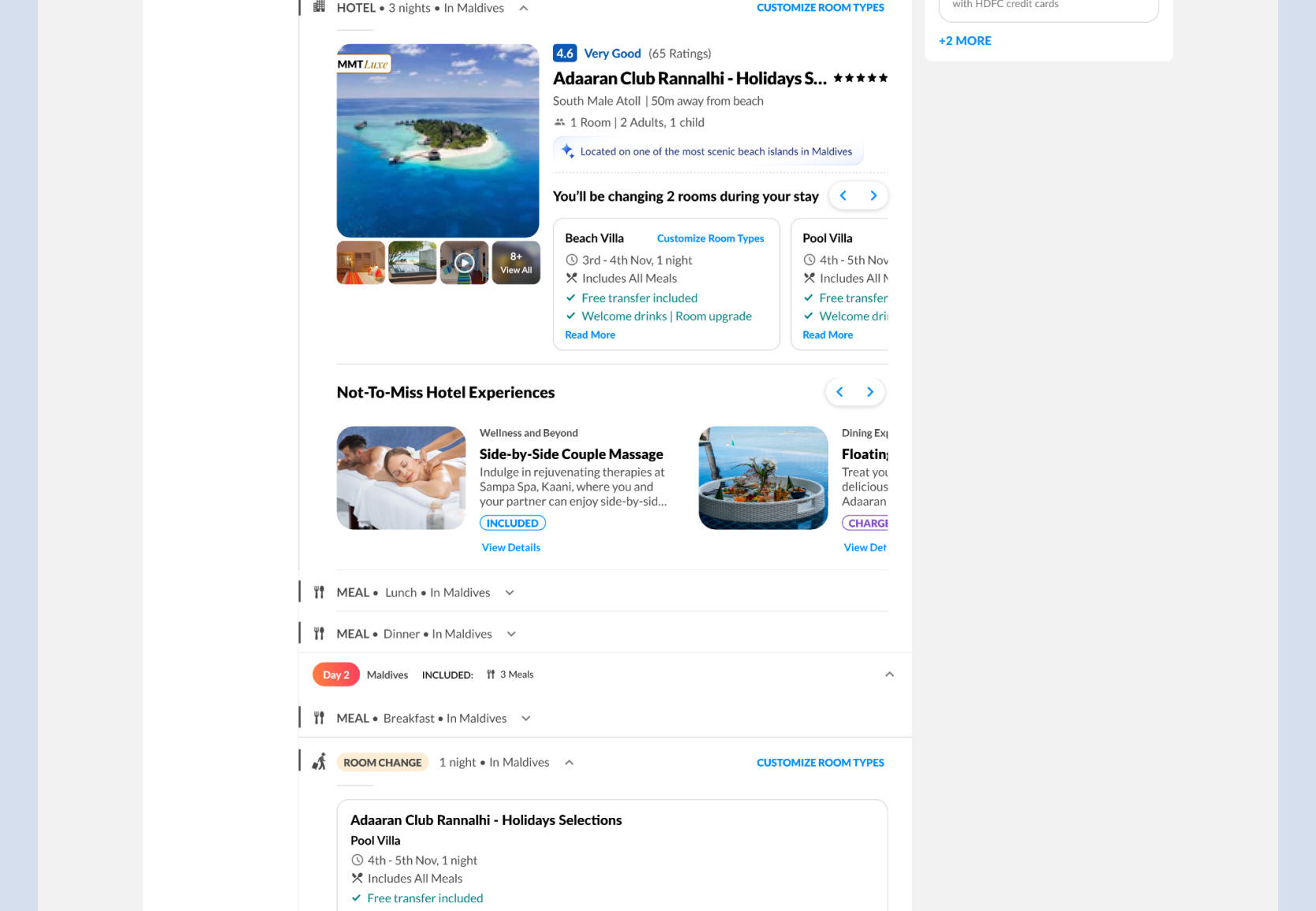Screen dimensions: 1316x911
Task: Click 1 Room 2 Adults 1 child text
Action: point(637,122)
